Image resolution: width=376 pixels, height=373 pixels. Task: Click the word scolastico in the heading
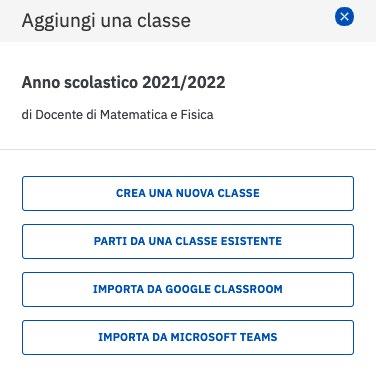coord(101,82)
